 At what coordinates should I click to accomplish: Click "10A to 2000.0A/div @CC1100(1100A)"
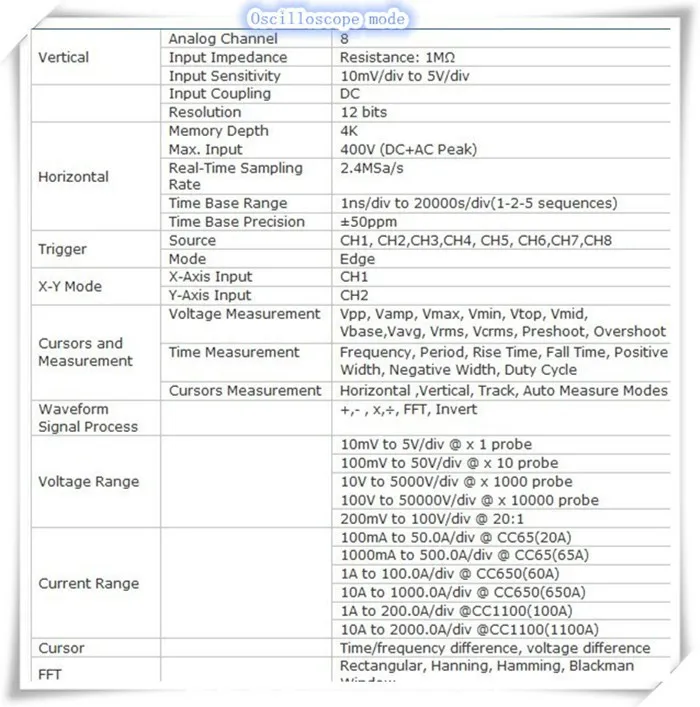469,629
